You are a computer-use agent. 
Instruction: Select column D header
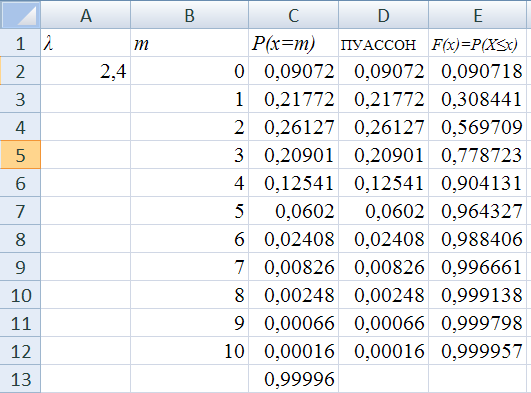384,15
